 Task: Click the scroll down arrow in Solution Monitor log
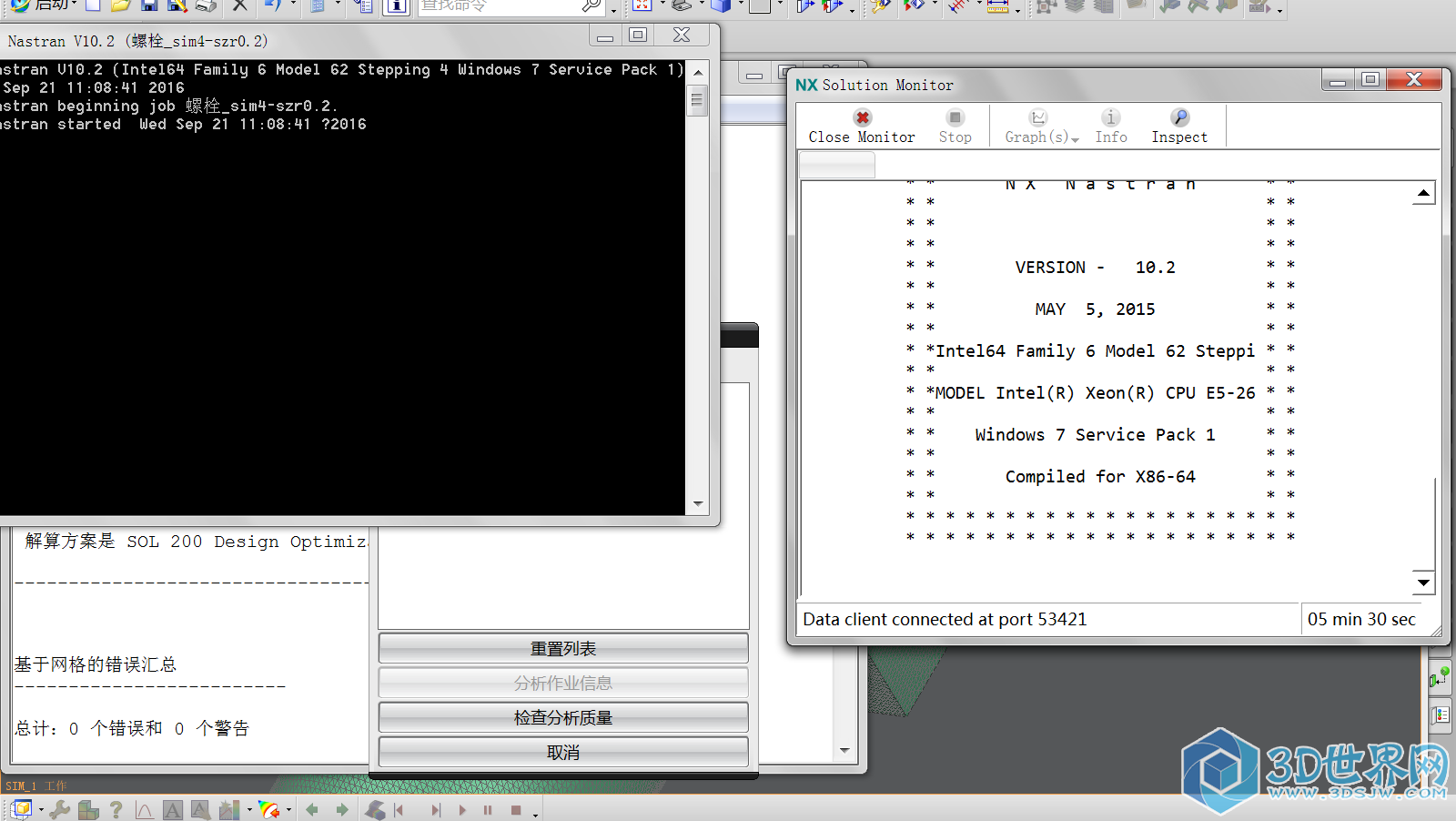pyautogui.click(x=1423, y=583)
